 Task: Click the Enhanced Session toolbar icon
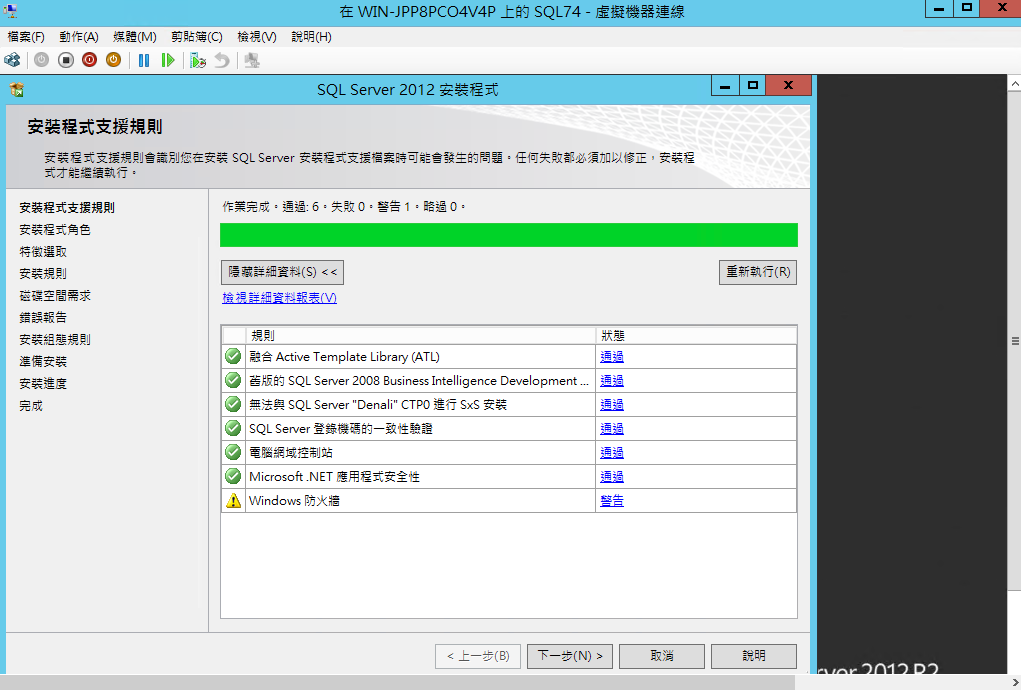click(x=252, y=61)
